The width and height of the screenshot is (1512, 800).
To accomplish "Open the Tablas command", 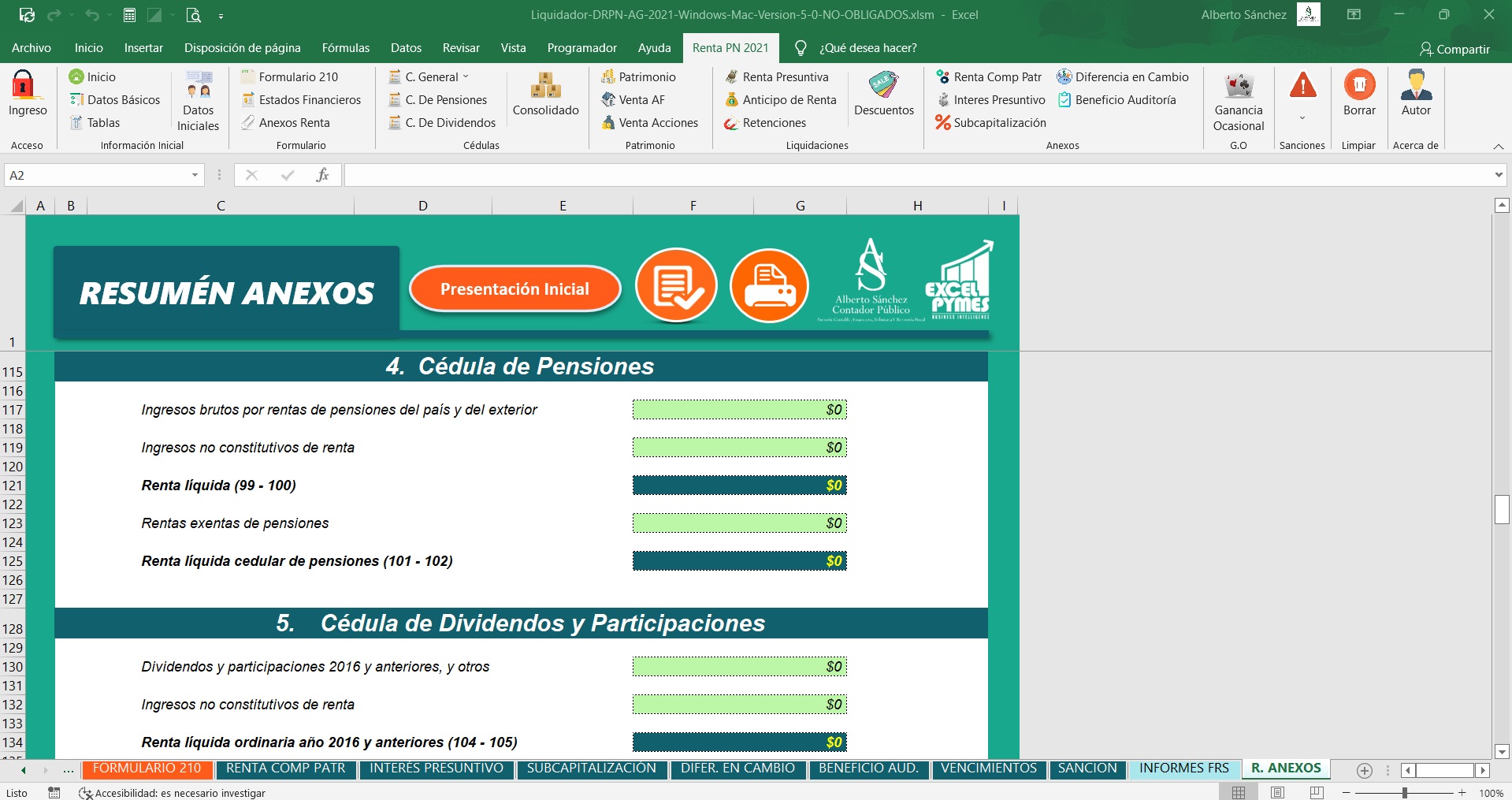I will (95, 122).
